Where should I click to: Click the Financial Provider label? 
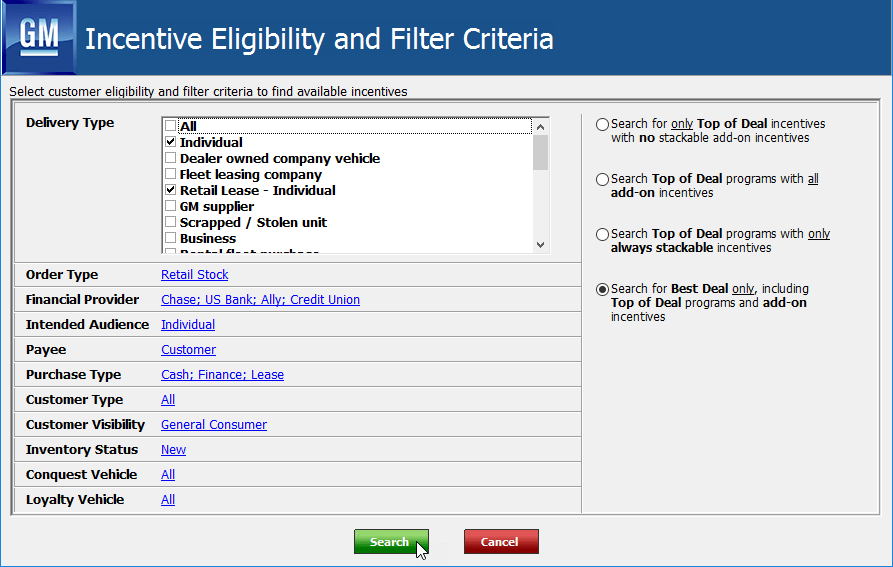83,299
